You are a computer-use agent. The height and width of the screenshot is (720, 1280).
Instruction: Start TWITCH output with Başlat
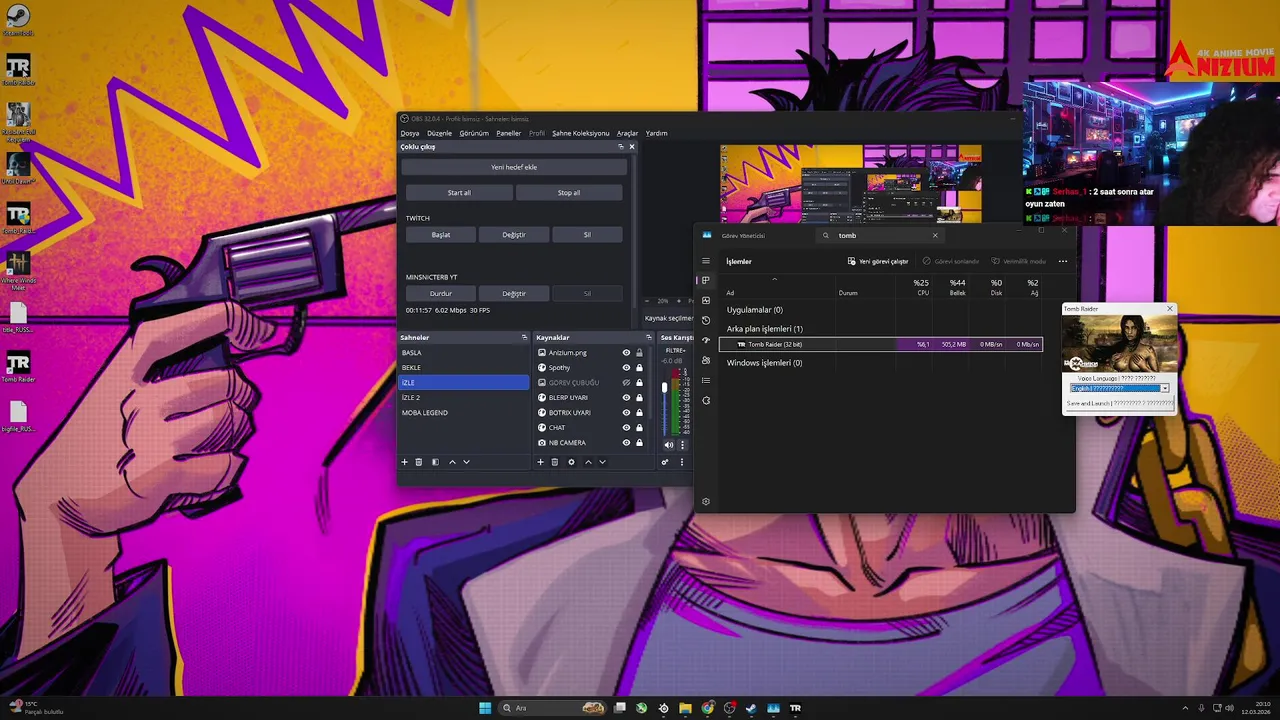click(440, 235)
